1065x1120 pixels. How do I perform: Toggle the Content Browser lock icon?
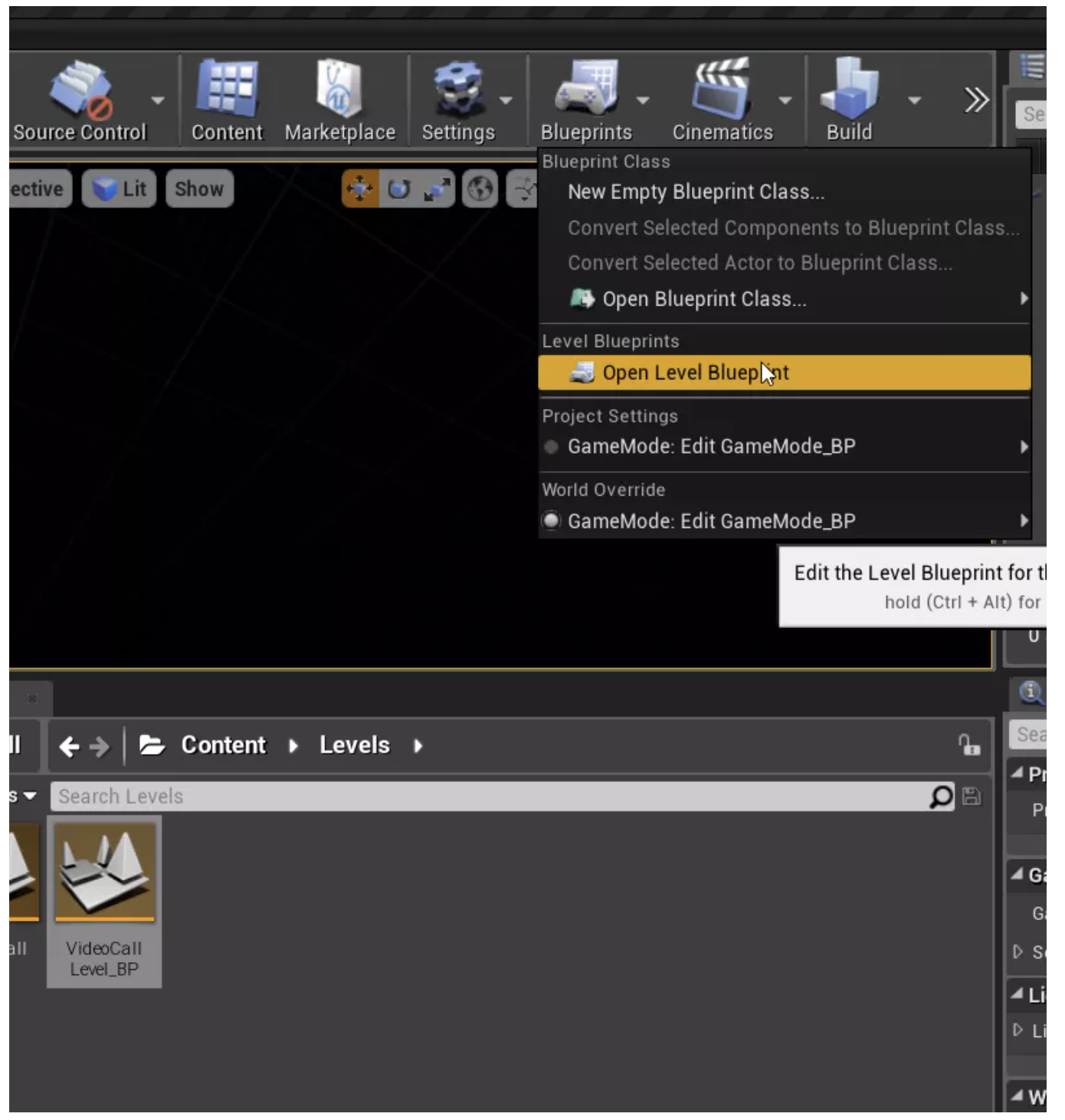pyautogui.click(x=969, y=745)
